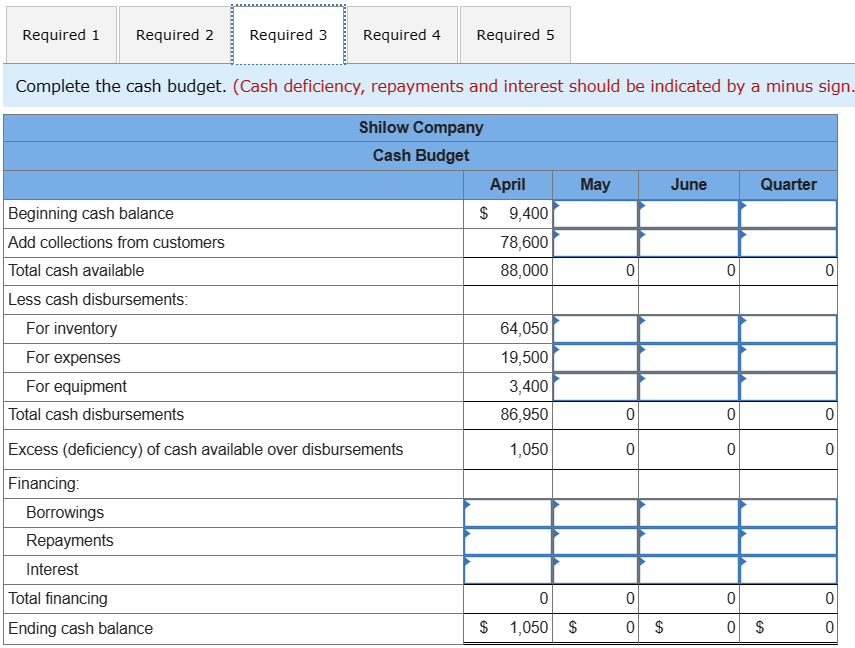Image resolution: width=855 pixels, height=648 pixels.
Task: Select the Quarter equipment disbursement cell
Action: click(790, 386)
